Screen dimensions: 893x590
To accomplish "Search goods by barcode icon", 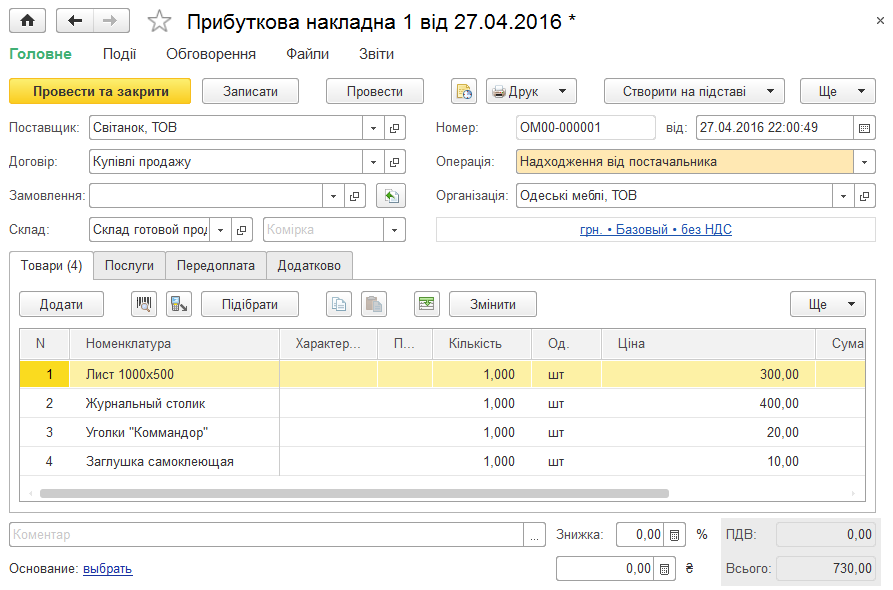I will pyautogui.click(x=144, y=304).
